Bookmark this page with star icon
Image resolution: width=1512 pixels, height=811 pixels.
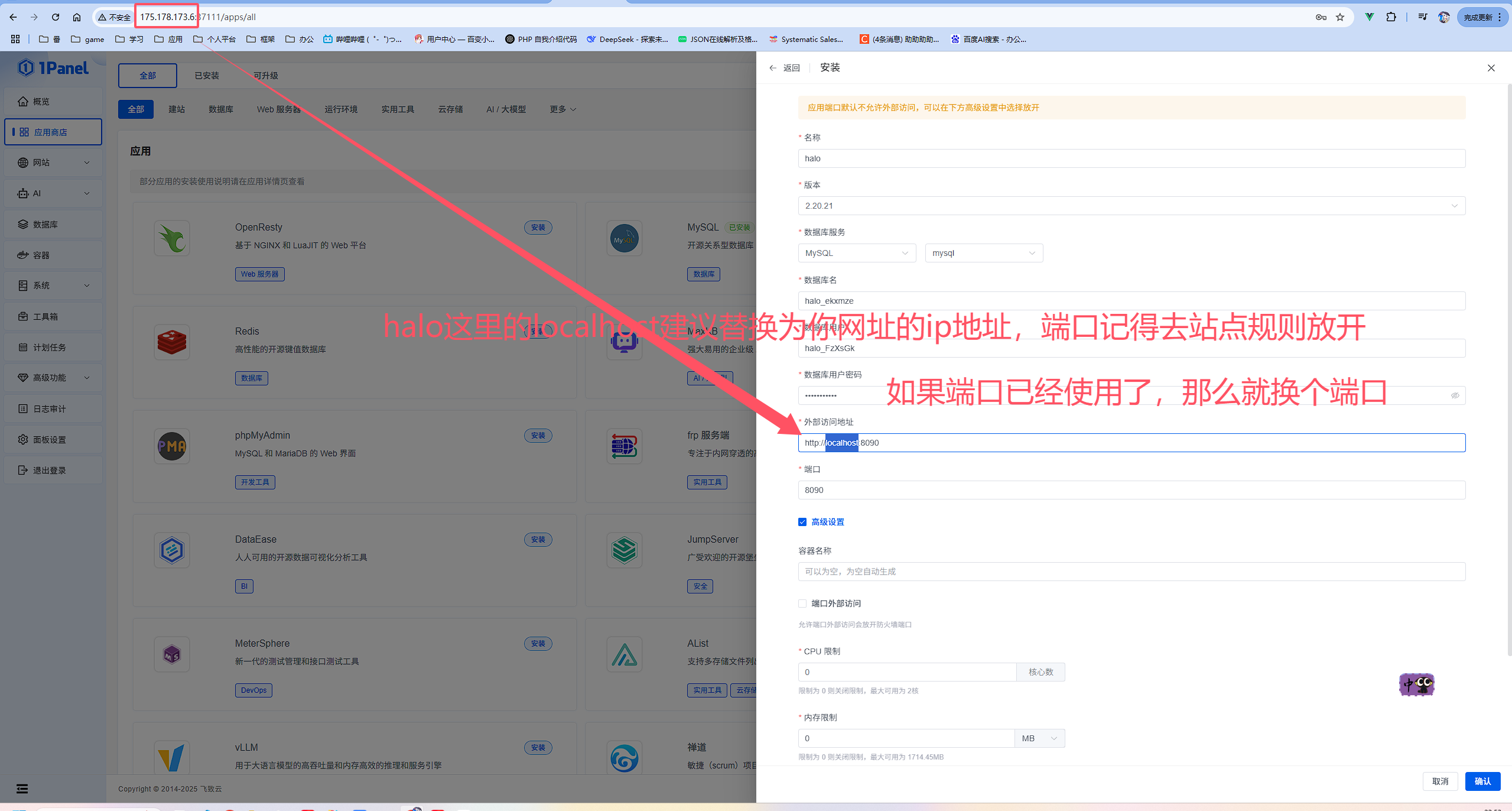[x=1340, y=17]
